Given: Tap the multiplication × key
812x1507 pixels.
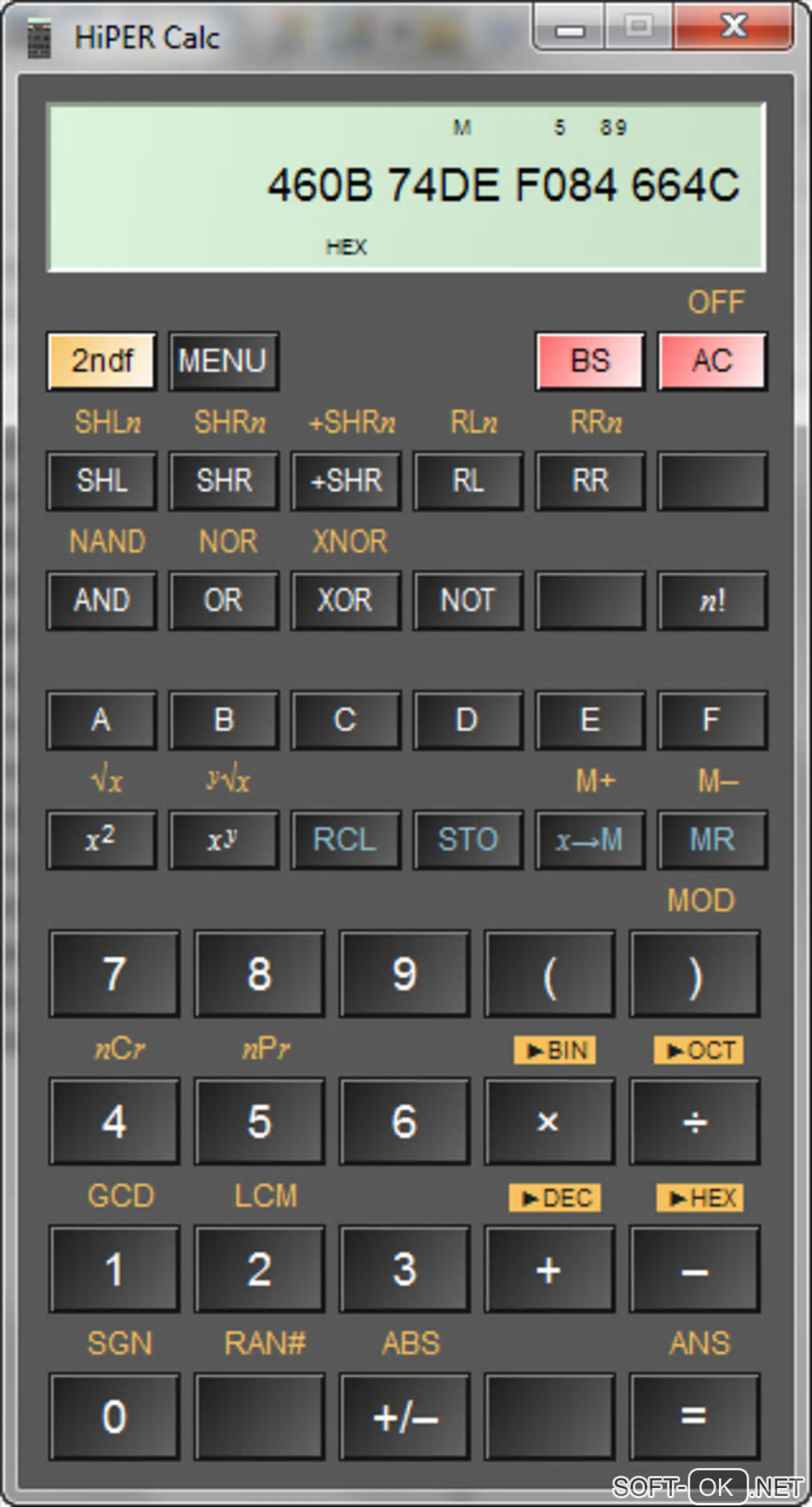Looking at the screenshot, I should [549, 1121].
